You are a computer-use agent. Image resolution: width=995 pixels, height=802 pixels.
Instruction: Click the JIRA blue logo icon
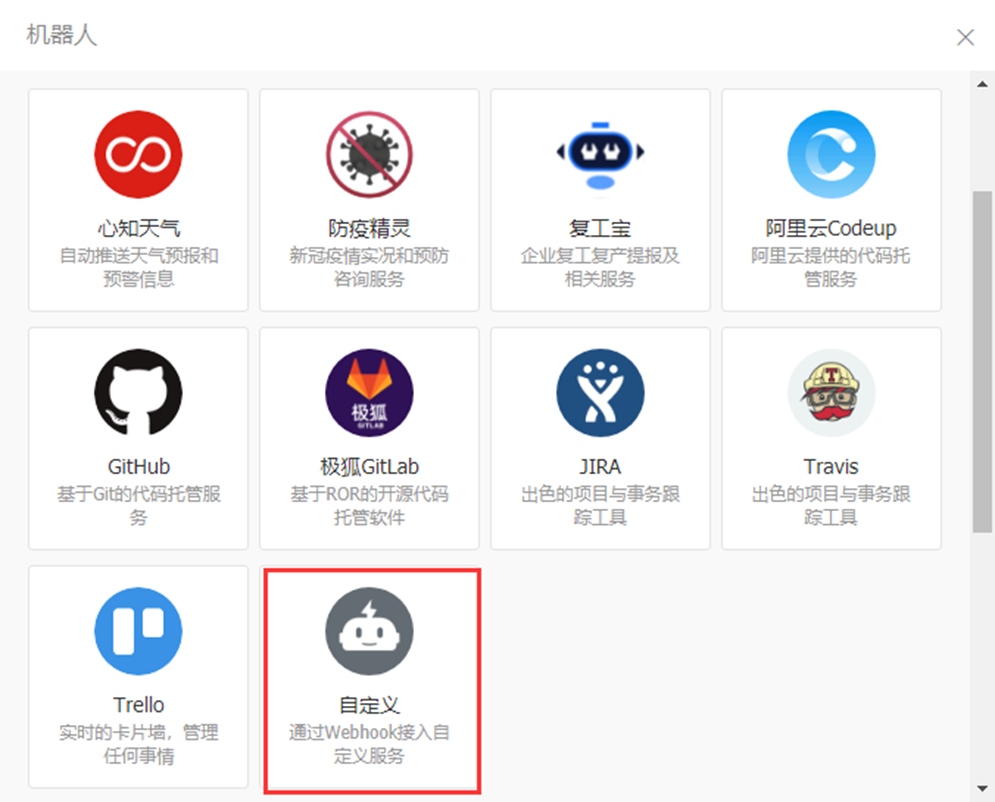tap(600, 392)
